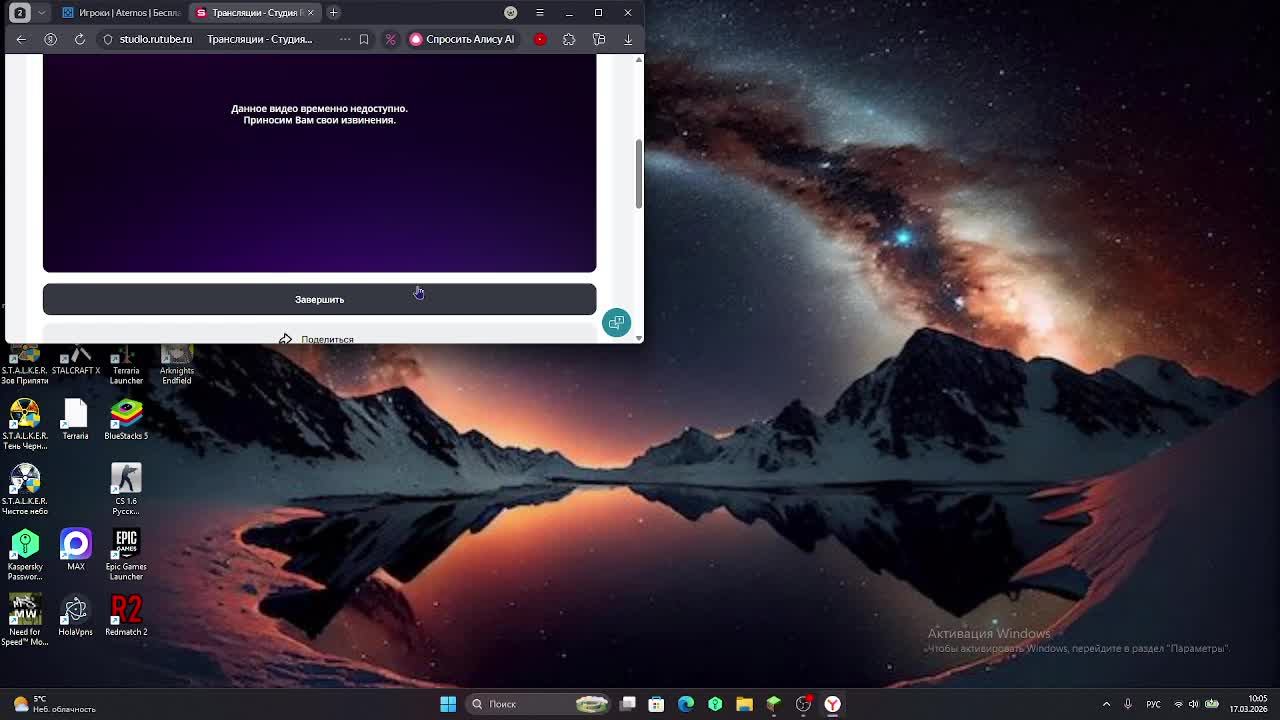This screenshot has height=720, width=1280.
Task: Select the Arknights Endfield desktop shortcut
Action: click(177, 364)
